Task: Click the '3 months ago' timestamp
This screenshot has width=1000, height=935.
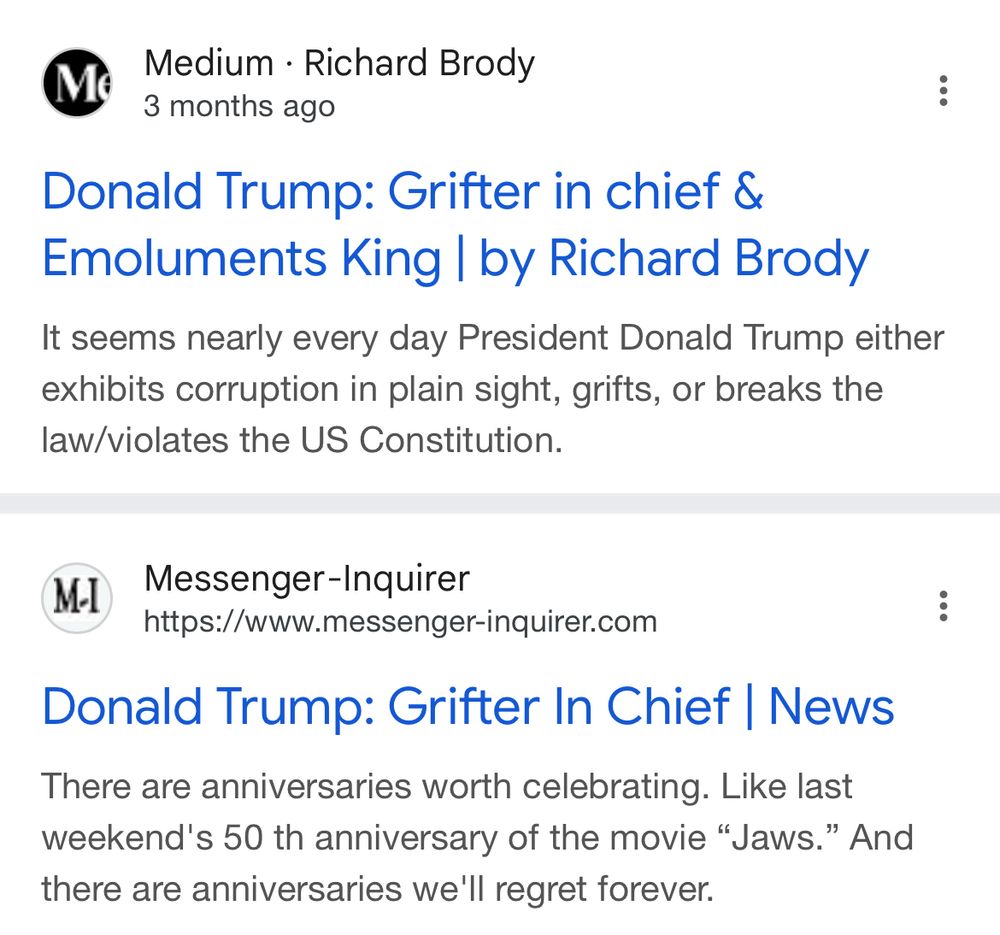Action: 239,106
